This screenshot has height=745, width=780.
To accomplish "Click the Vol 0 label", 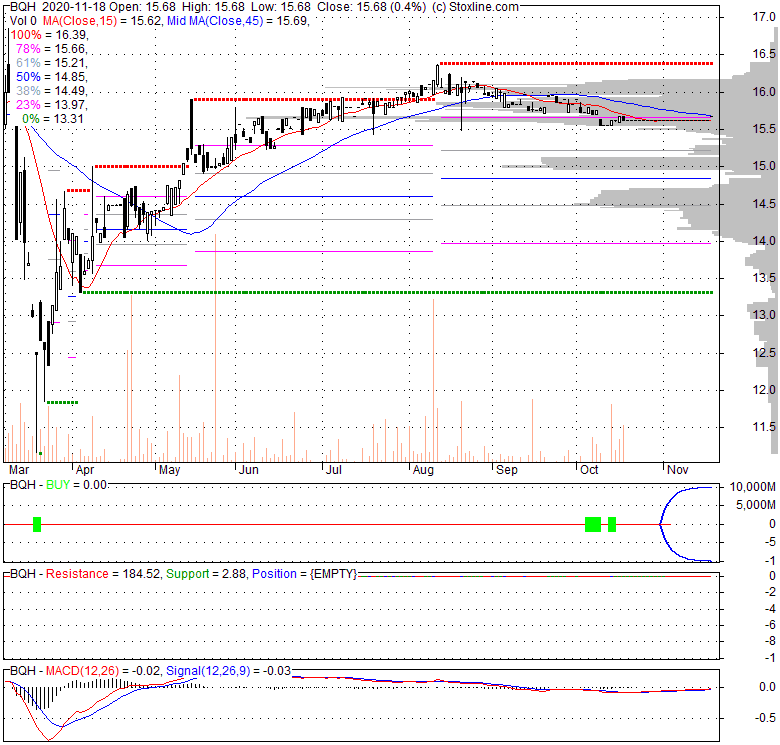I will (x=23, y=21).
